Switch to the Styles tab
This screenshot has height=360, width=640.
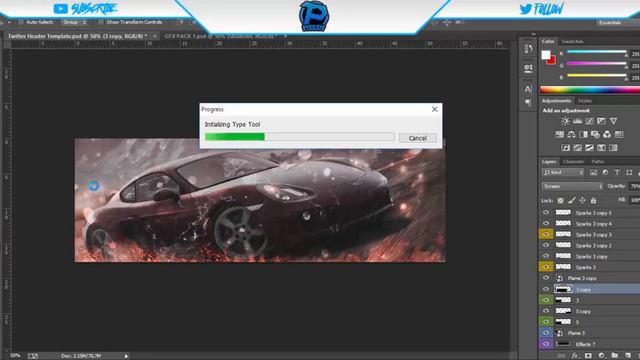[584, 101]
